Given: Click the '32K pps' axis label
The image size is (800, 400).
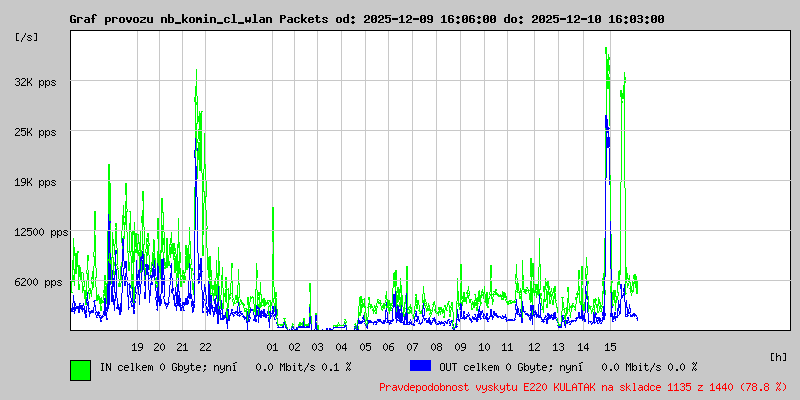Looking at the screenshot, I should [36, 82].
